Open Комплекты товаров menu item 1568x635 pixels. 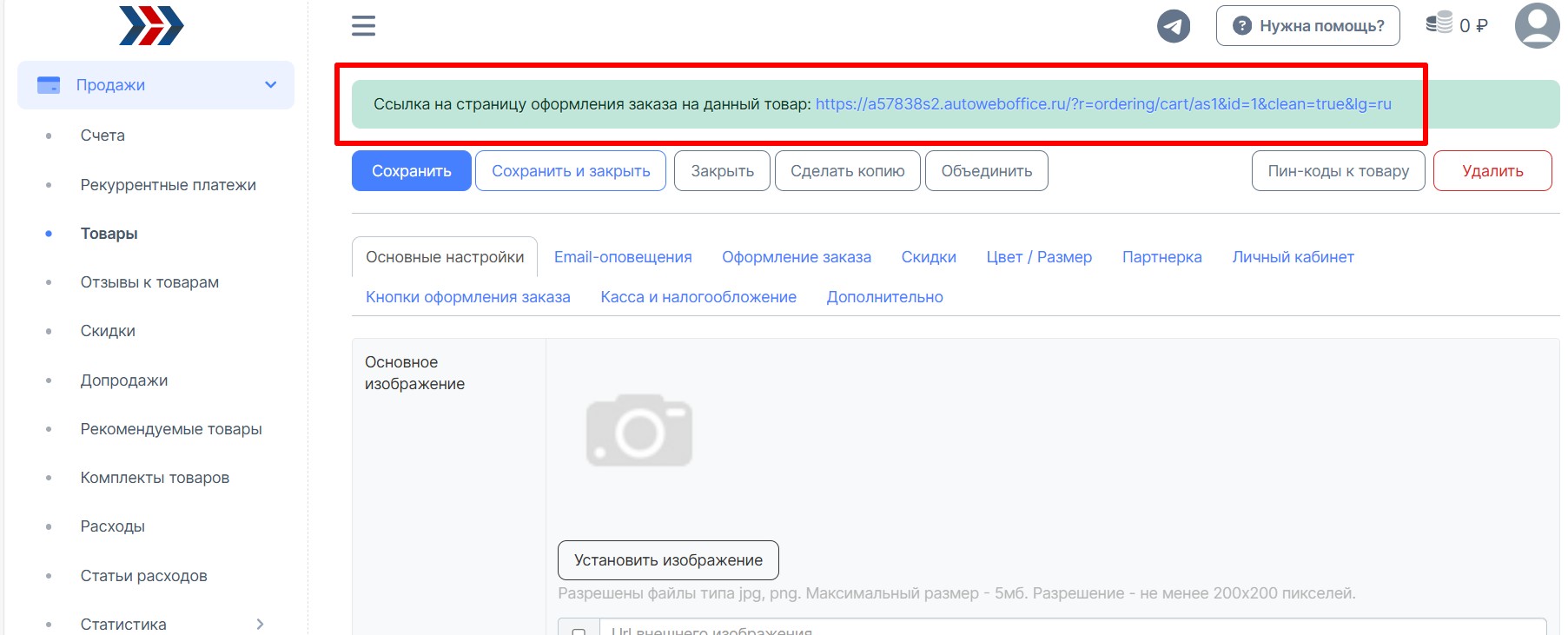(x=155, y=478)
